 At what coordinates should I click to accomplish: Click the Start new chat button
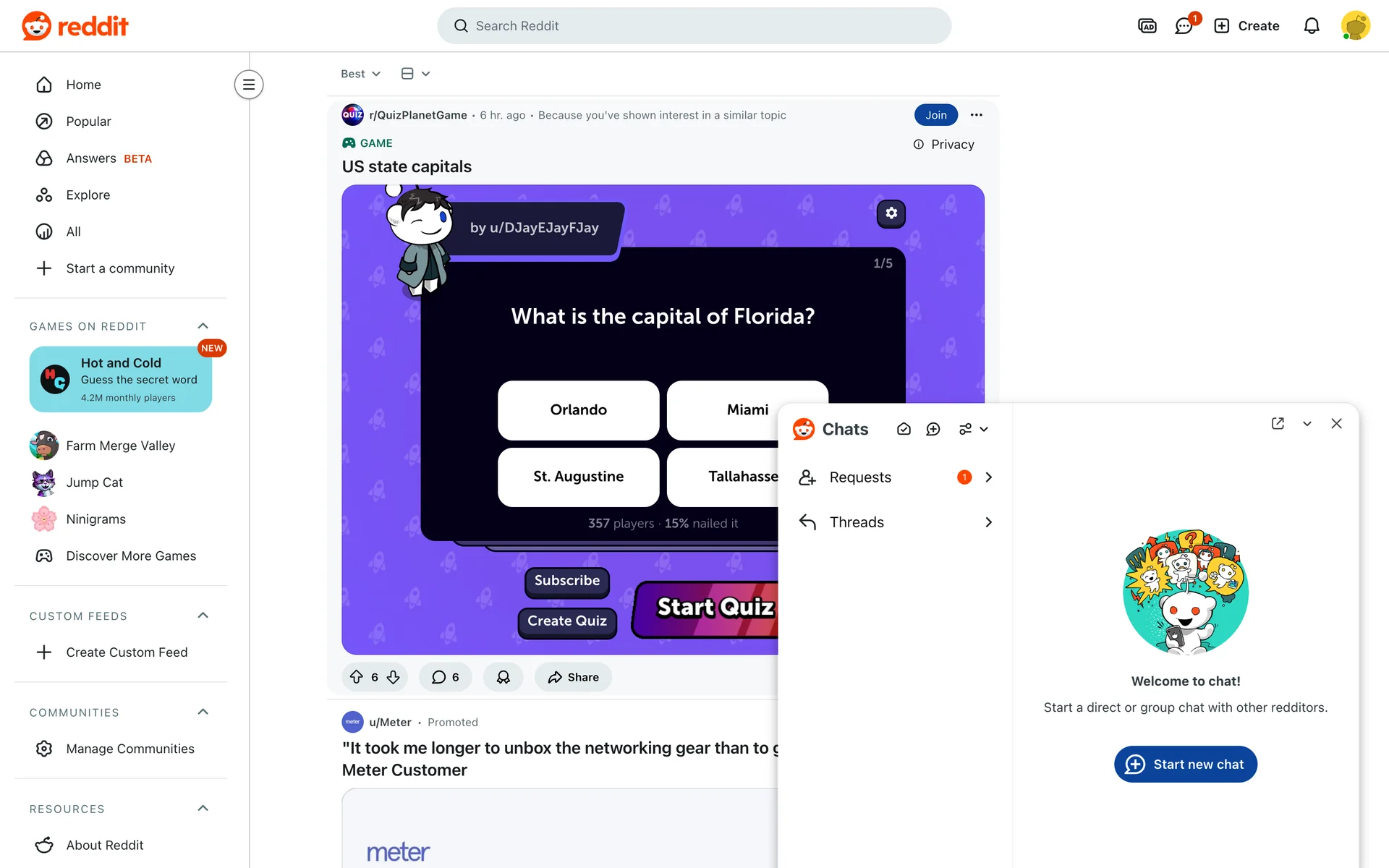tap(1186, 764)
